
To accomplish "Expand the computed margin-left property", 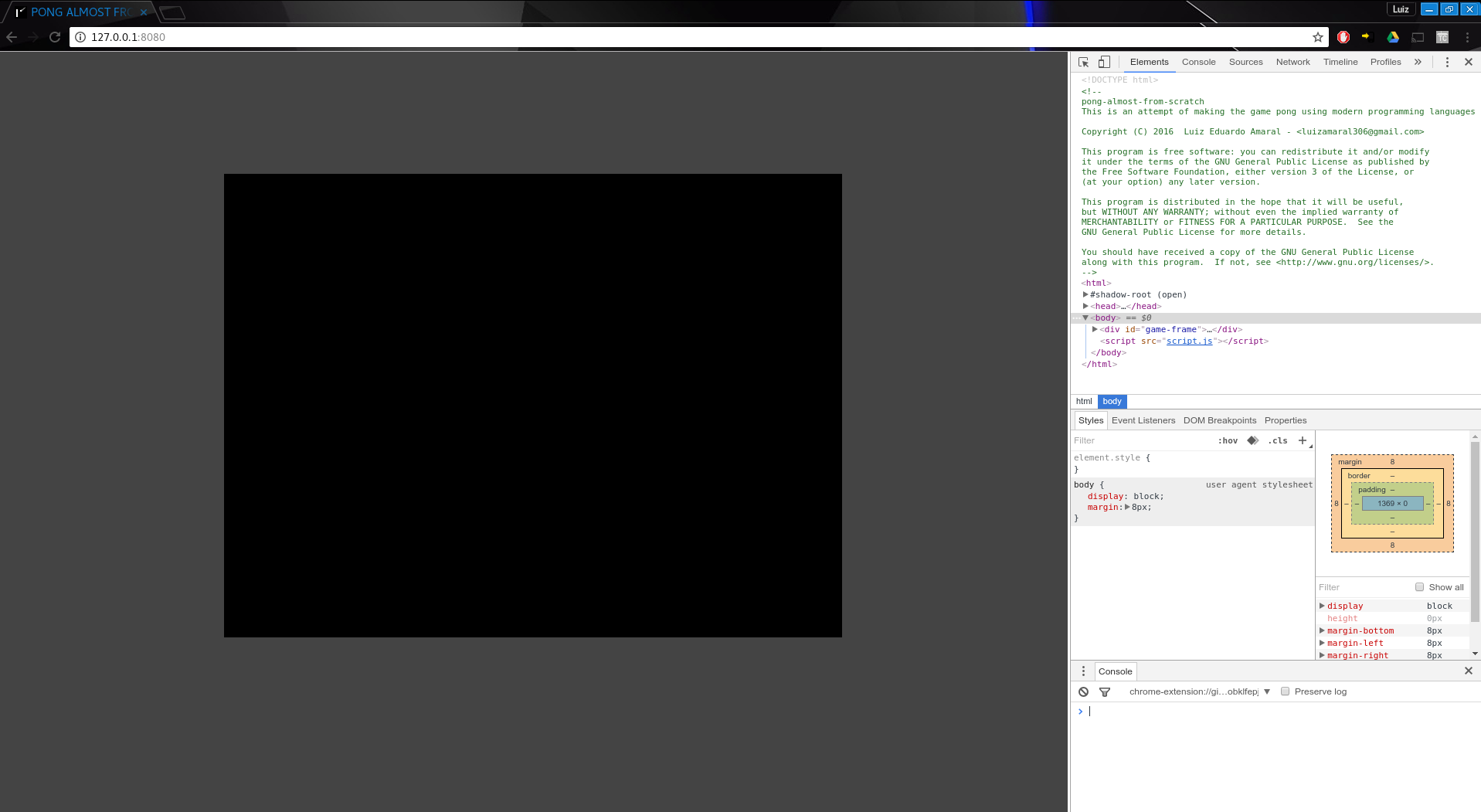I will [1322, 643].
